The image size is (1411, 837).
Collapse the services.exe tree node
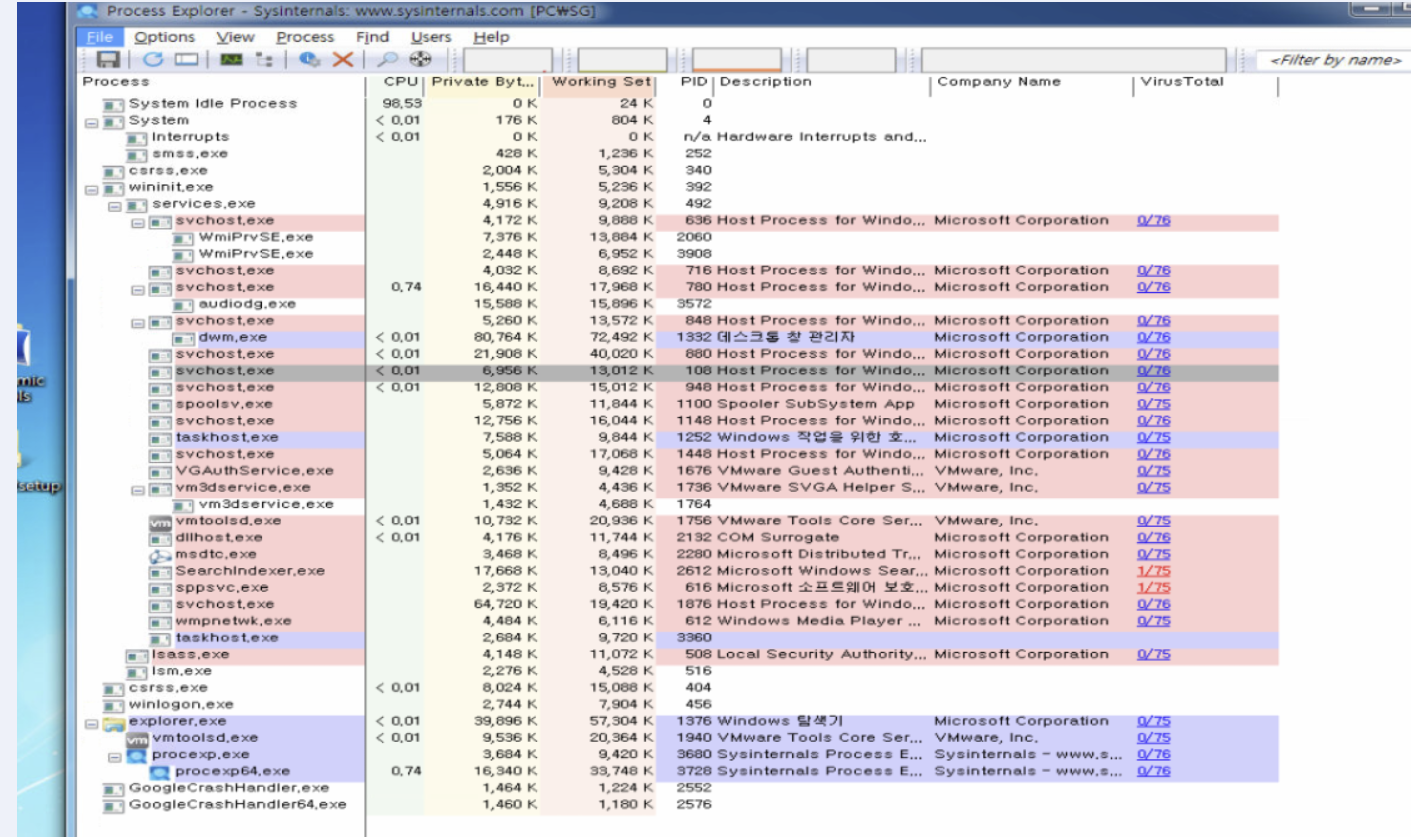115,205
